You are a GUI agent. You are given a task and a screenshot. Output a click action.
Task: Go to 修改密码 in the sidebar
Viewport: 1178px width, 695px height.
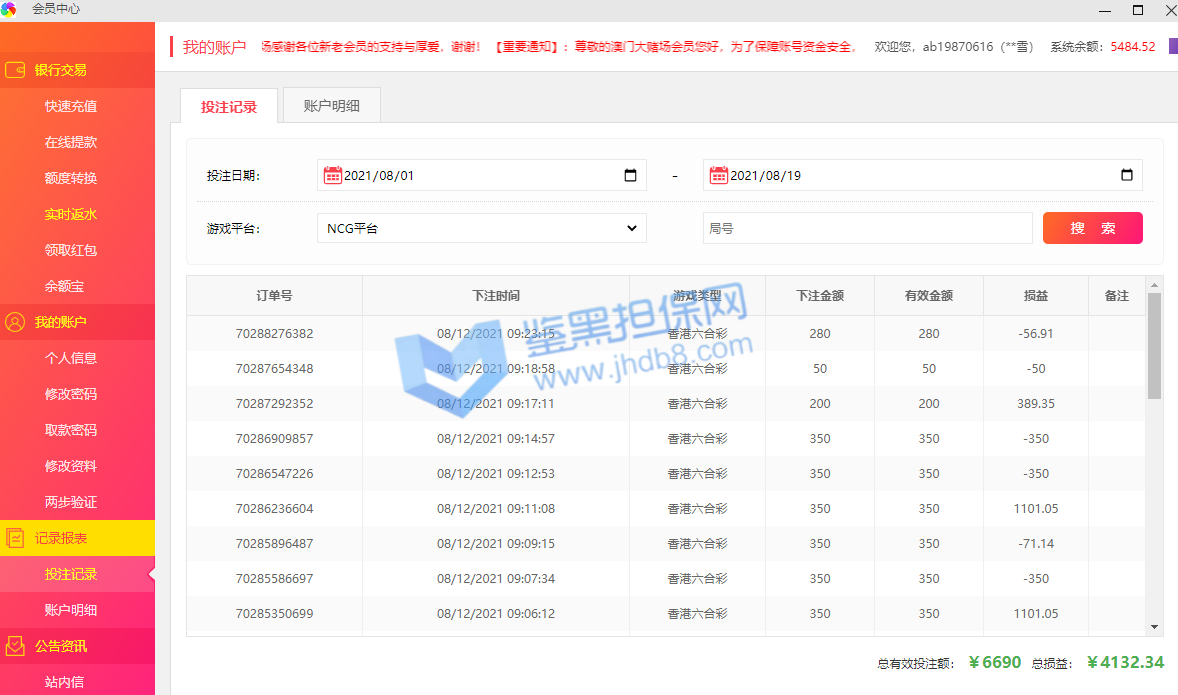click(x=71, y=394)
